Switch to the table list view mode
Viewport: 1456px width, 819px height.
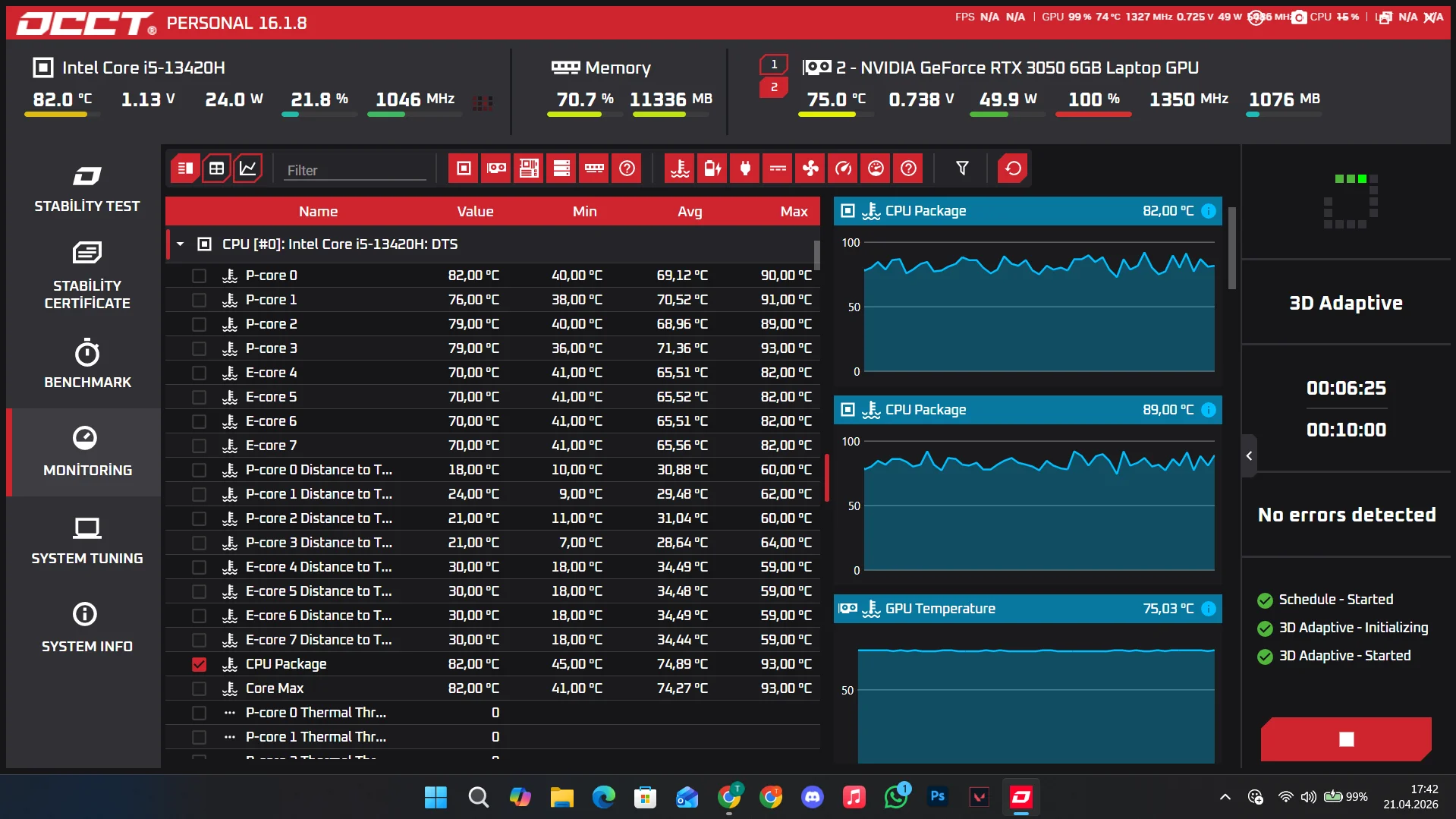pyautogui.click(x=184, y=169)
